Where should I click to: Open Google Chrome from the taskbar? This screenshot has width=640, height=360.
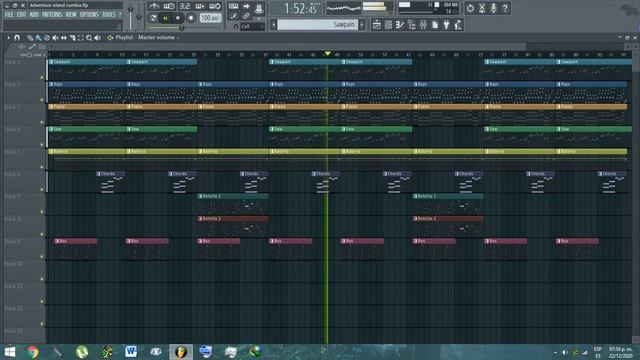pos(33,351)
